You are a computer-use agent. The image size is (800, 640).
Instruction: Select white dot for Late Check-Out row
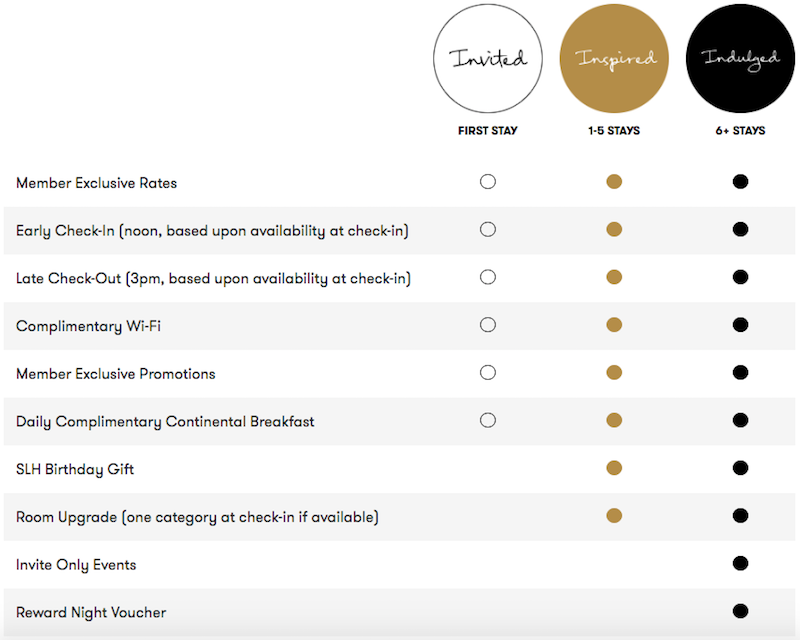(x=488, y=277)
